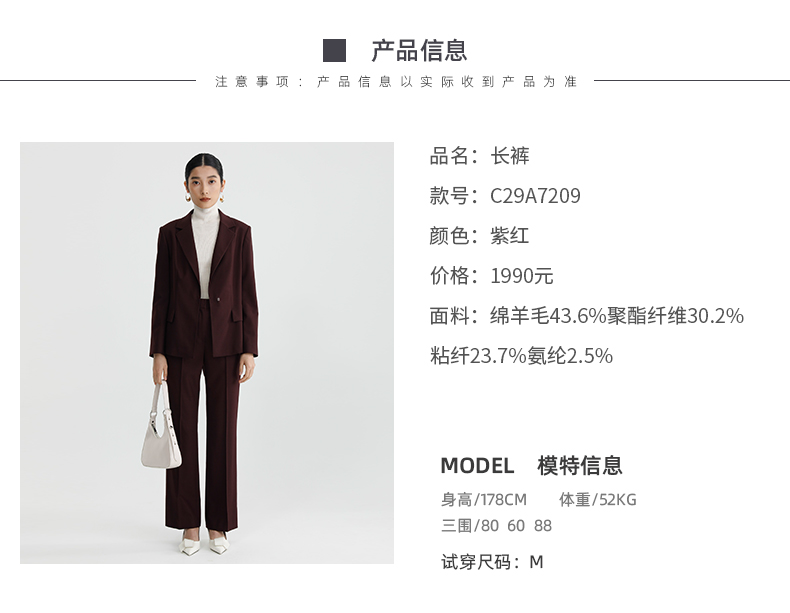
Task: Click the fabric line 绵羊毛43.6%聚酯纤维30.2%
Action: [x=617, y=316]
